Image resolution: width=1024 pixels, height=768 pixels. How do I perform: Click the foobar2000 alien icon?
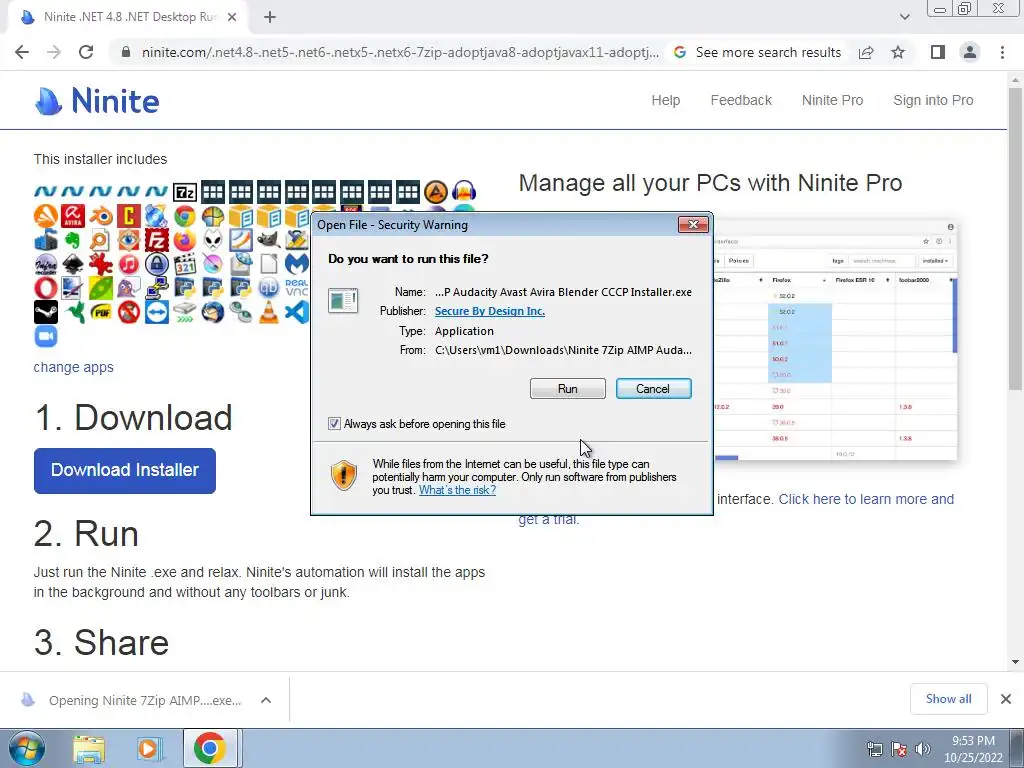pos(213,240)
